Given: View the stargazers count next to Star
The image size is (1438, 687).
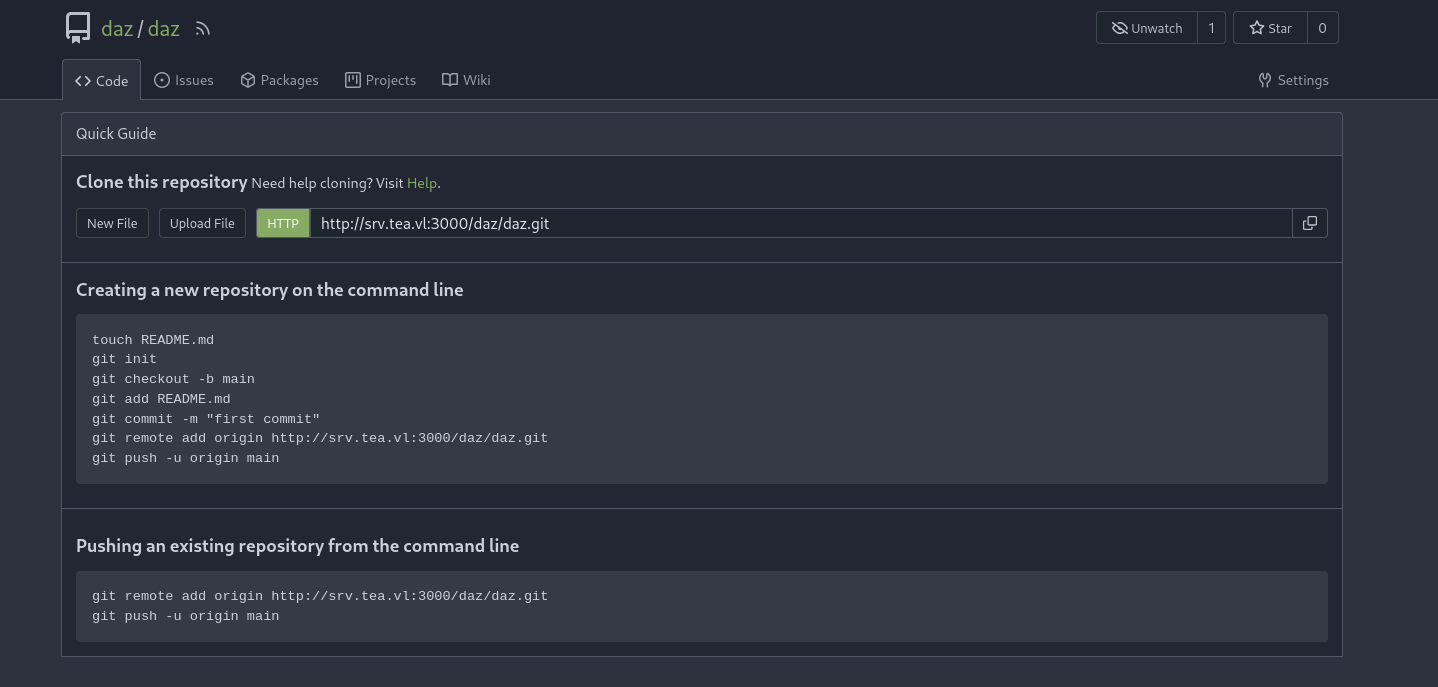Looking at the screenshot, I should click(x=1322, y=28).
